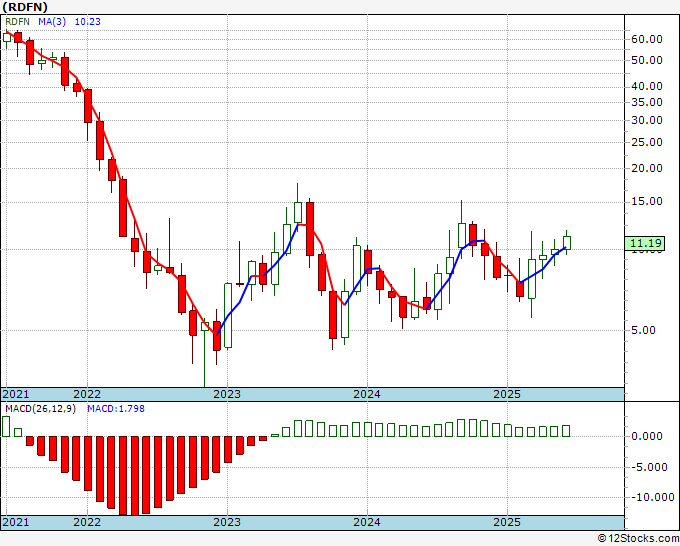Click the 60.00 price axis label
Screen dimensions: 680x546
point(647,39)
